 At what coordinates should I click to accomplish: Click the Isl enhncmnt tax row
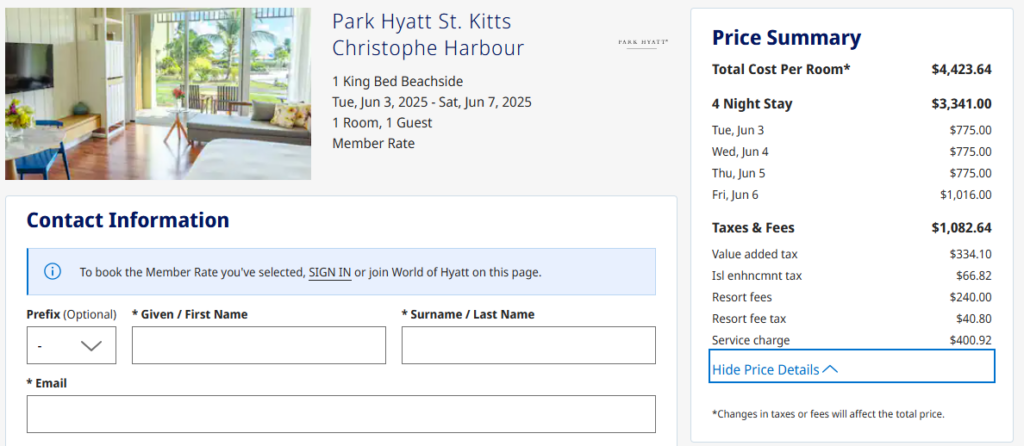[852, 276]
